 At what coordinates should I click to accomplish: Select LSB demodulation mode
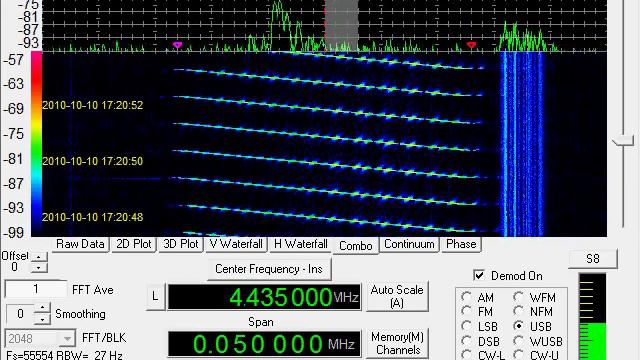(467, 326)
